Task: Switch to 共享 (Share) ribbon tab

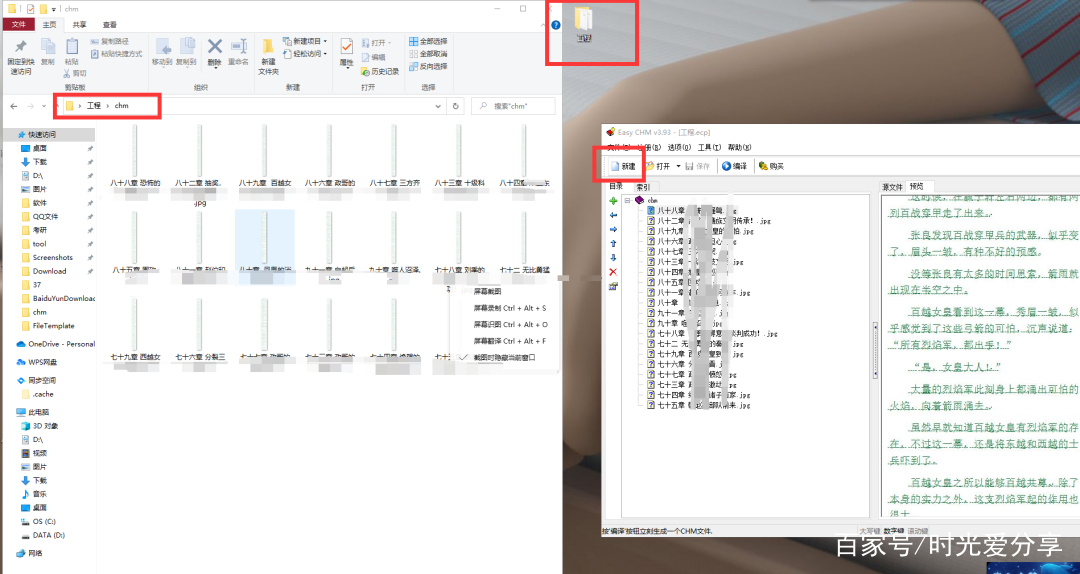Action: pyautogui.click(x=80, y=25)
